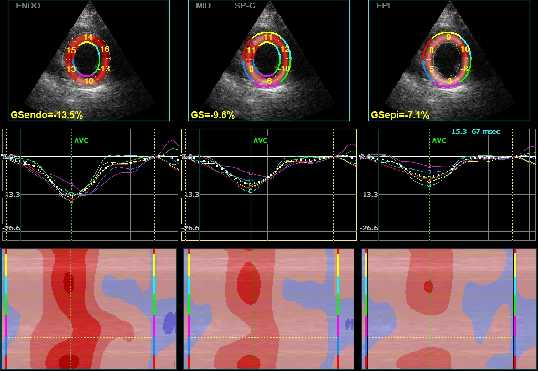Image resolution: width=538 pixels, height=371 pixels.
Task: Click the 13.3 axis label in mid graph
Action: point(192,195)
